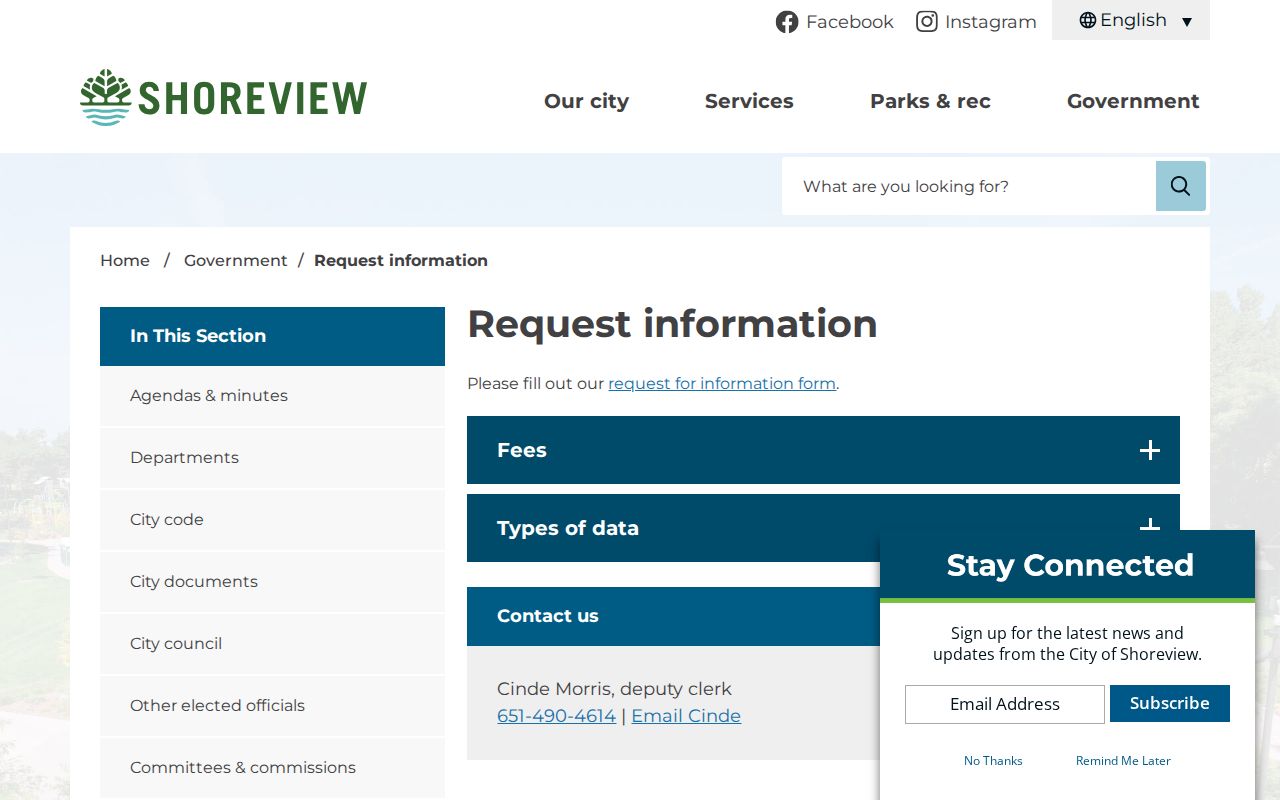Open the Services menu

coord(749,101)
